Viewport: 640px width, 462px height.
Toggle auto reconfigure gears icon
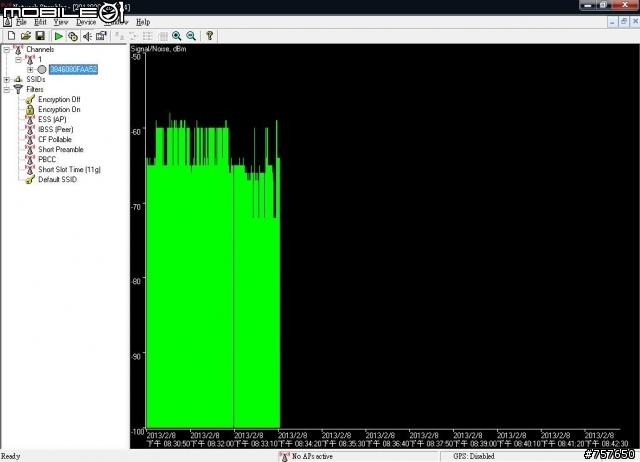(73, 36)
